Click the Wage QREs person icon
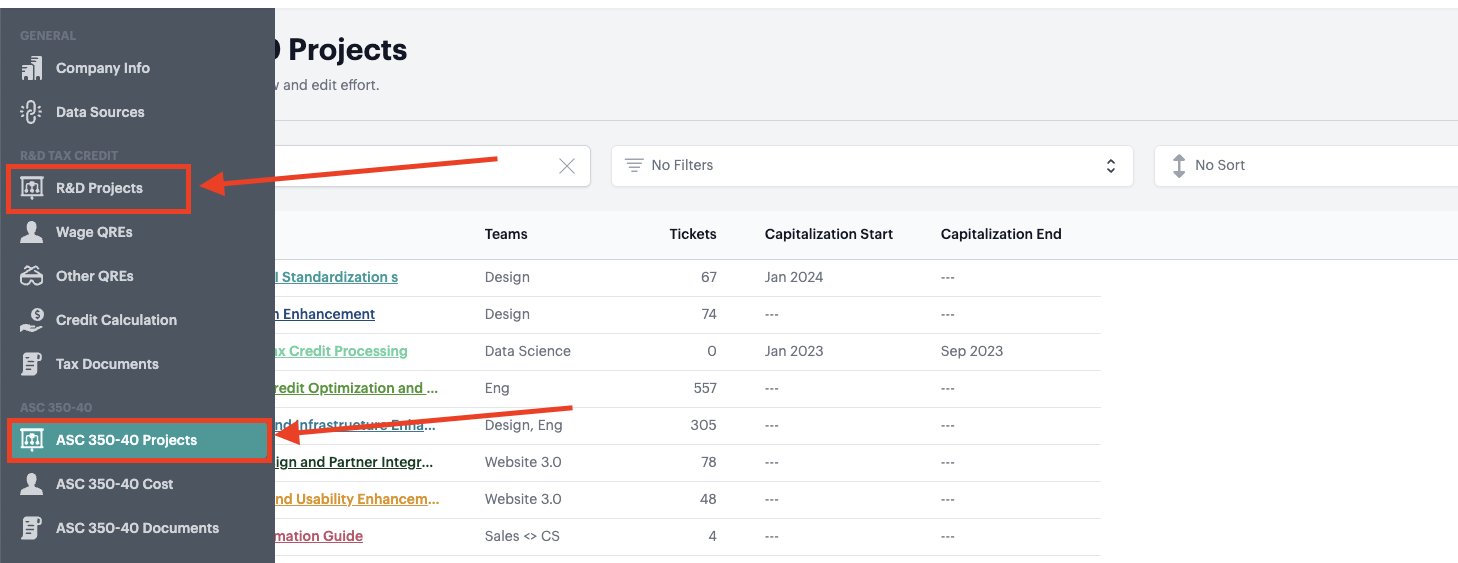The image size is (1458, 563). coord(32,232)
